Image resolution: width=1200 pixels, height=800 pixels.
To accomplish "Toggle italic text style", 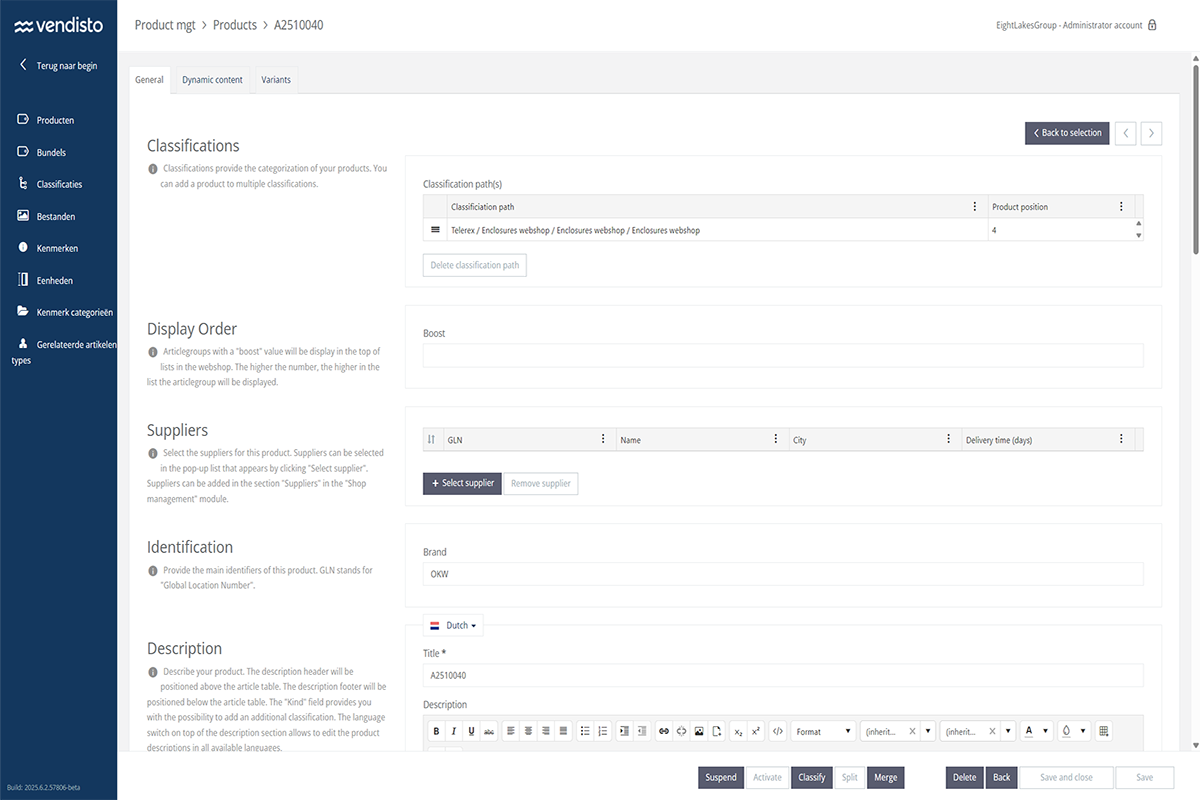I will point(453,731).
